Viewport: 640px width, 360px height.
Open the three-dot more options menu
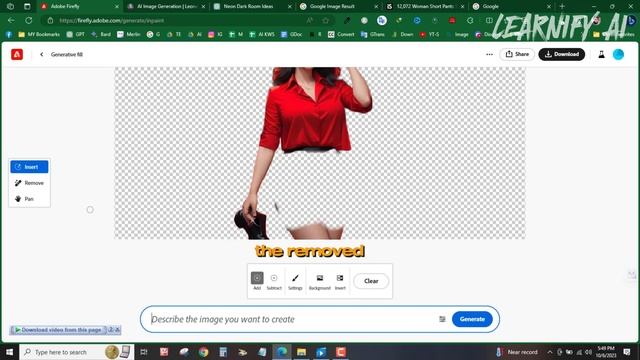click(489, 54)
